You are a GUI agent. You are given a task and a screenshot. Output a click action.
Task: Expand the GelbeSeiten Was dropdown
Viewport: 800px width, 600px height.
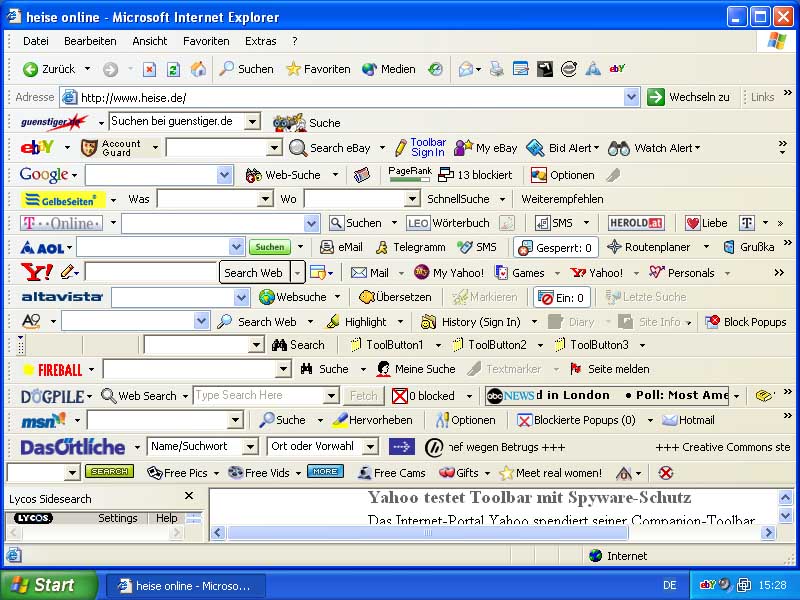[x=265, y=199]
